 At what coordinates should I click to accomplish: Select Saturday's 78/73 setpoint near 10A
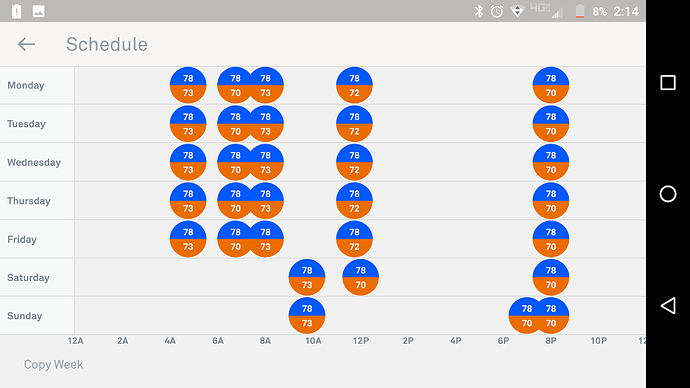[x=307, y=277]
